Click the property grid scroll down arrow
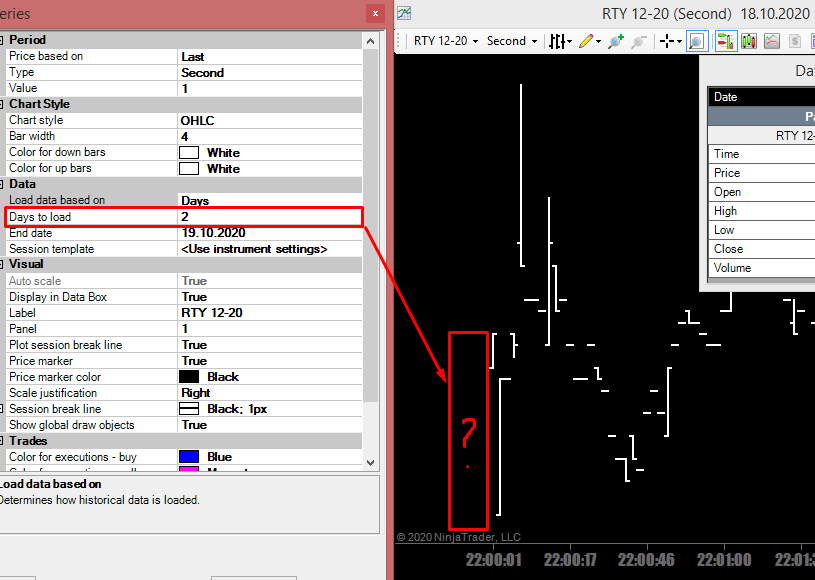 coord(371,463)
